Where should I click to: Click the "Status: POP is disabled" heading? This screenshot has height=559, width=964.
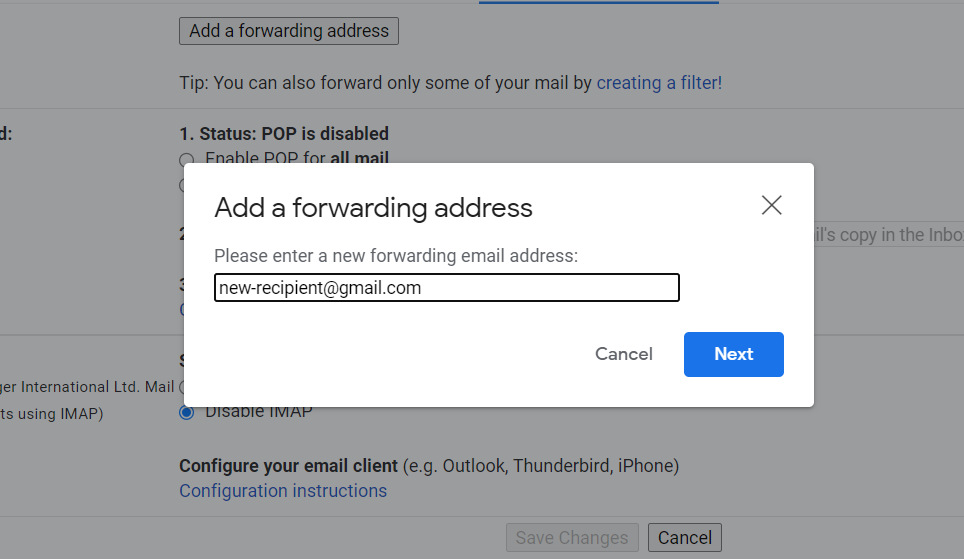[284, 134]
